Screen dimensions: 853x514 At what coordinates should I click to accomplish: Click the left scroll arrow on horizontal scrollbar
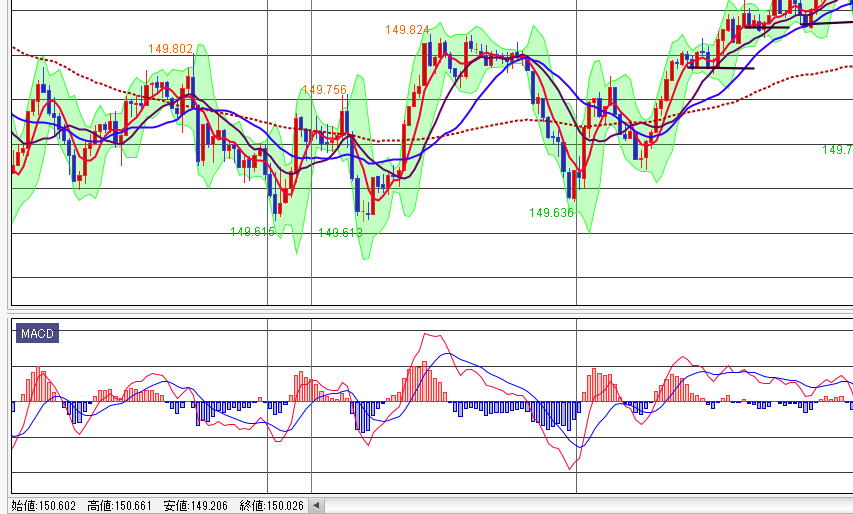coord(317,505)
